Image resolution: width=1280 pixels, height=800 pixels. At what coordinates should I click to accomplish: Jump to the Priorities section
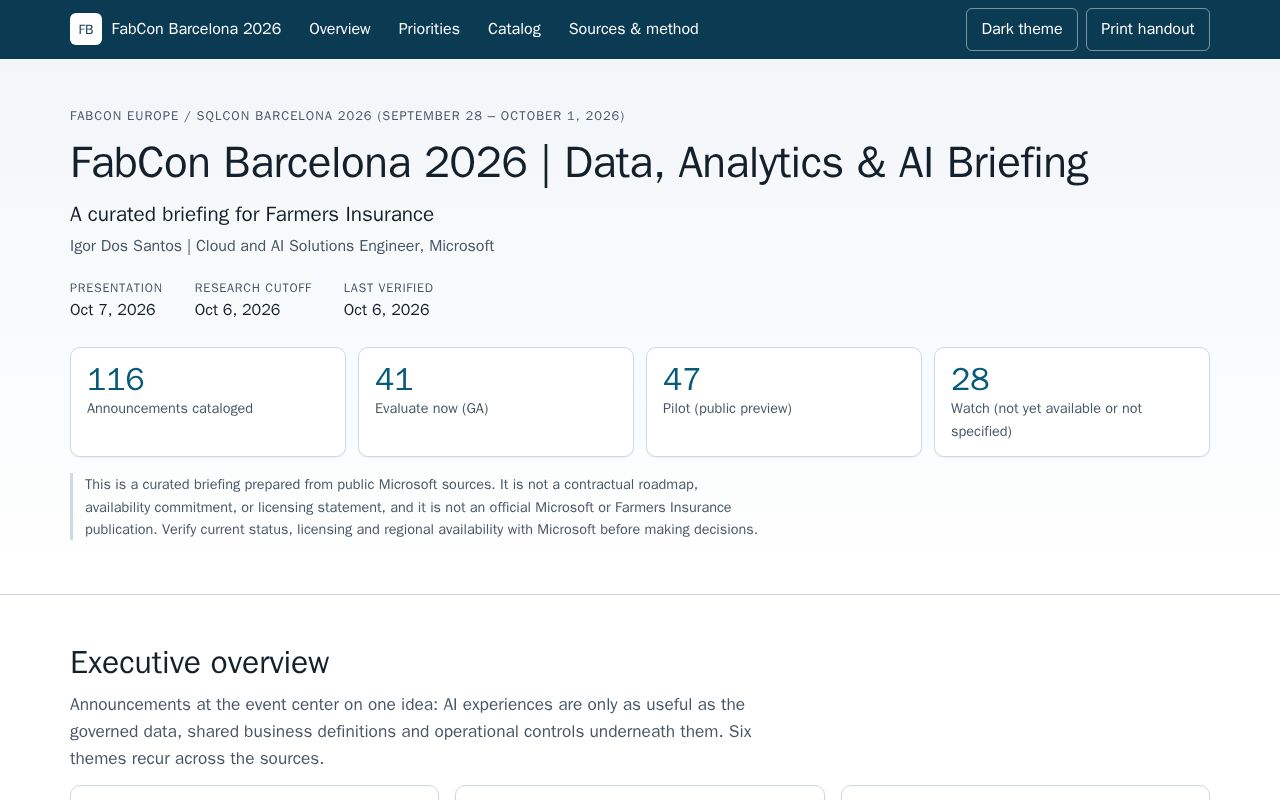click(429, 29)
